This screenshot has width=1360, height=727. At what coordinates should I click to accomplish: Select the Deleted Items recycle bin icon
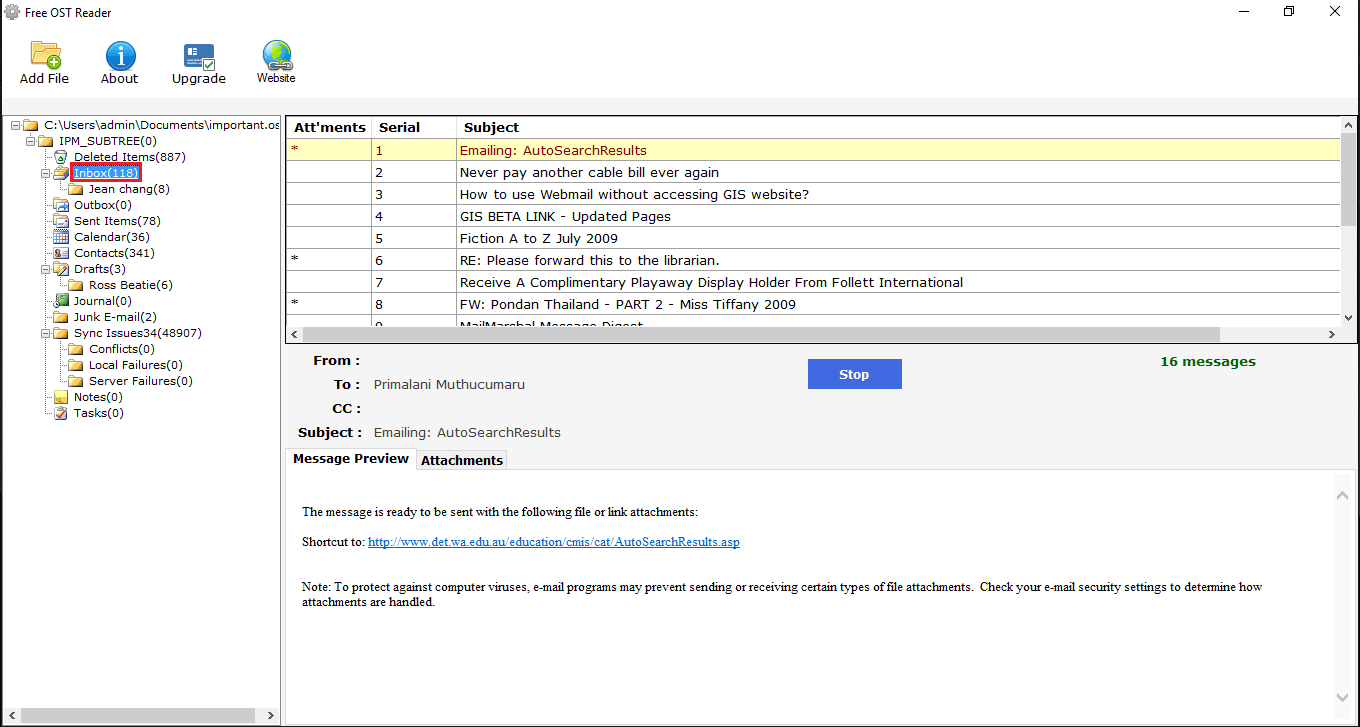[x=61, y=157]
